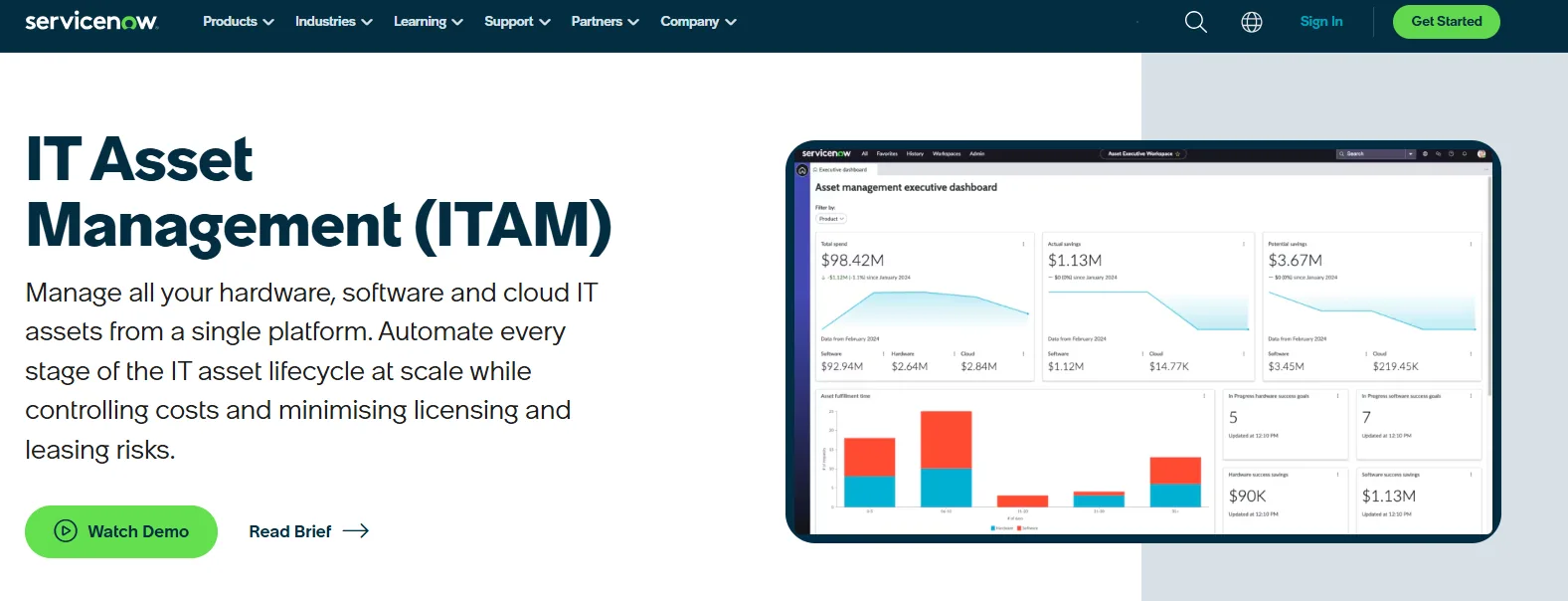Click the $2.64M Hardware spend value

(x=910, y=366)
